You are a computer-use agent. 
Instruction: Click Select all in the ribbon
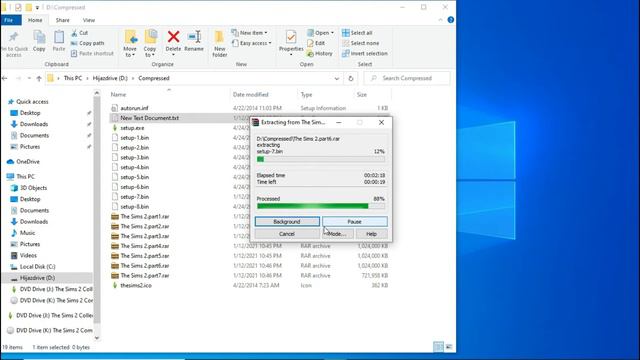(x=357, y=33)
